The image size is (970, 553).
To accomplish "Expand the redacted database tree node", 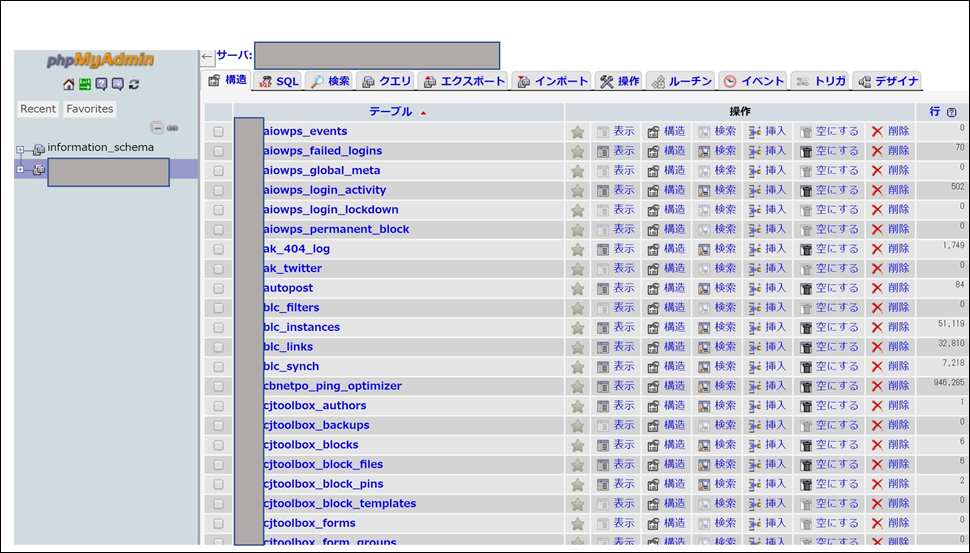I will point(20,169).
